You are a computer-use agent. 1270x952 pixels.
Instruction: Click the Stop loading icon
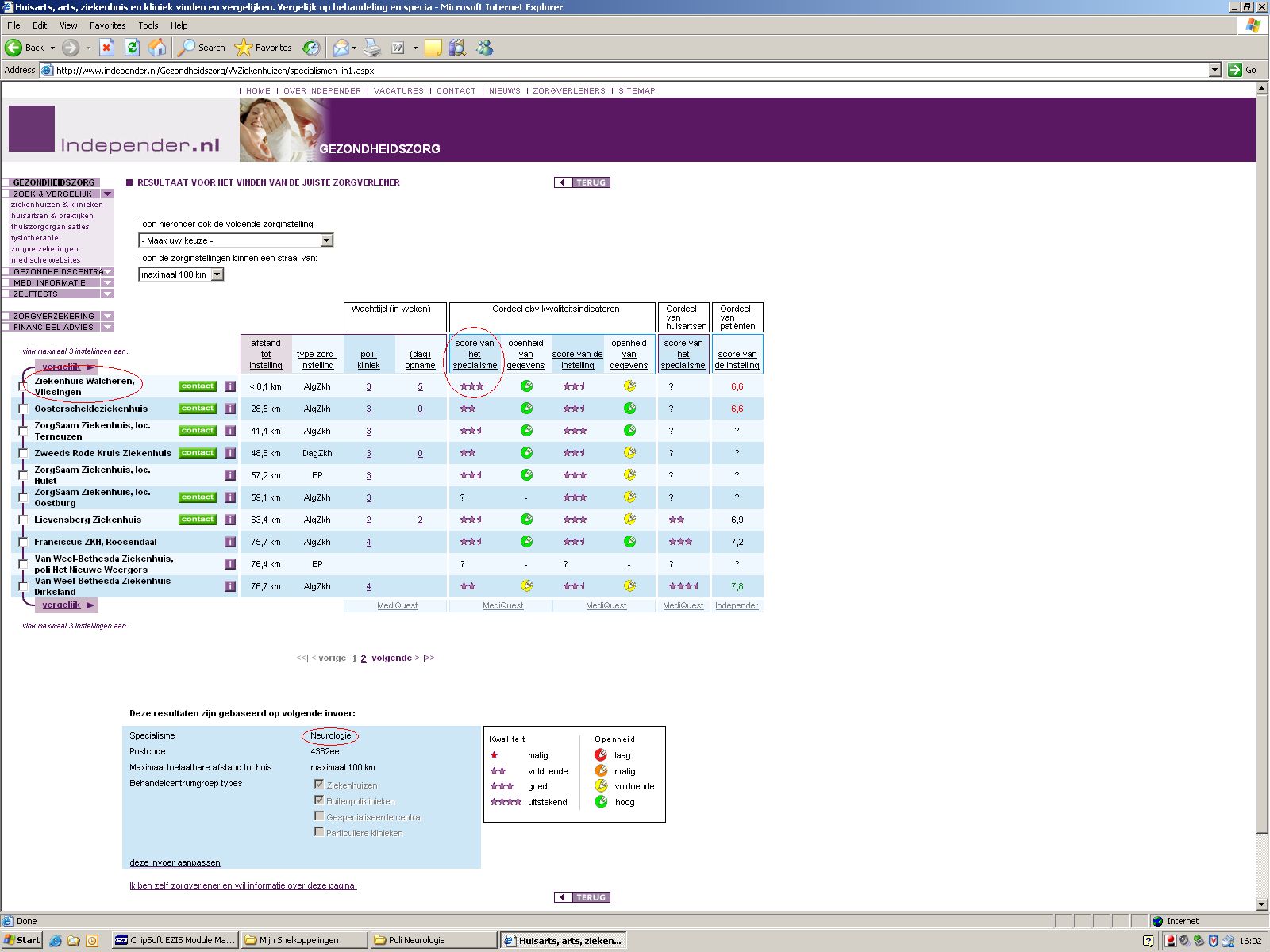tap(107, 48)
